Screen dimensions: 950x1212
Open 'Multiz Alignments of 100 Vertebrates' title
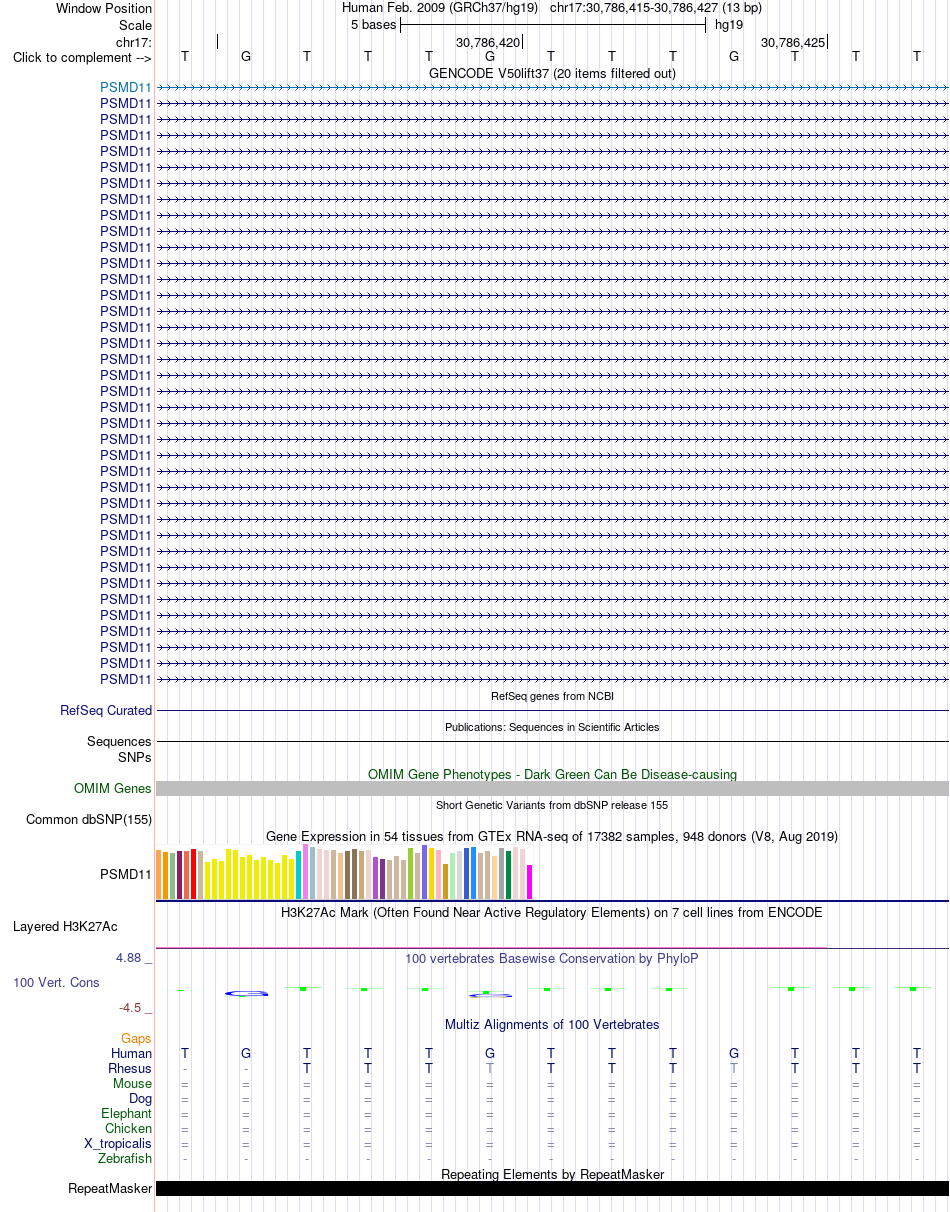coord(552,1024)
